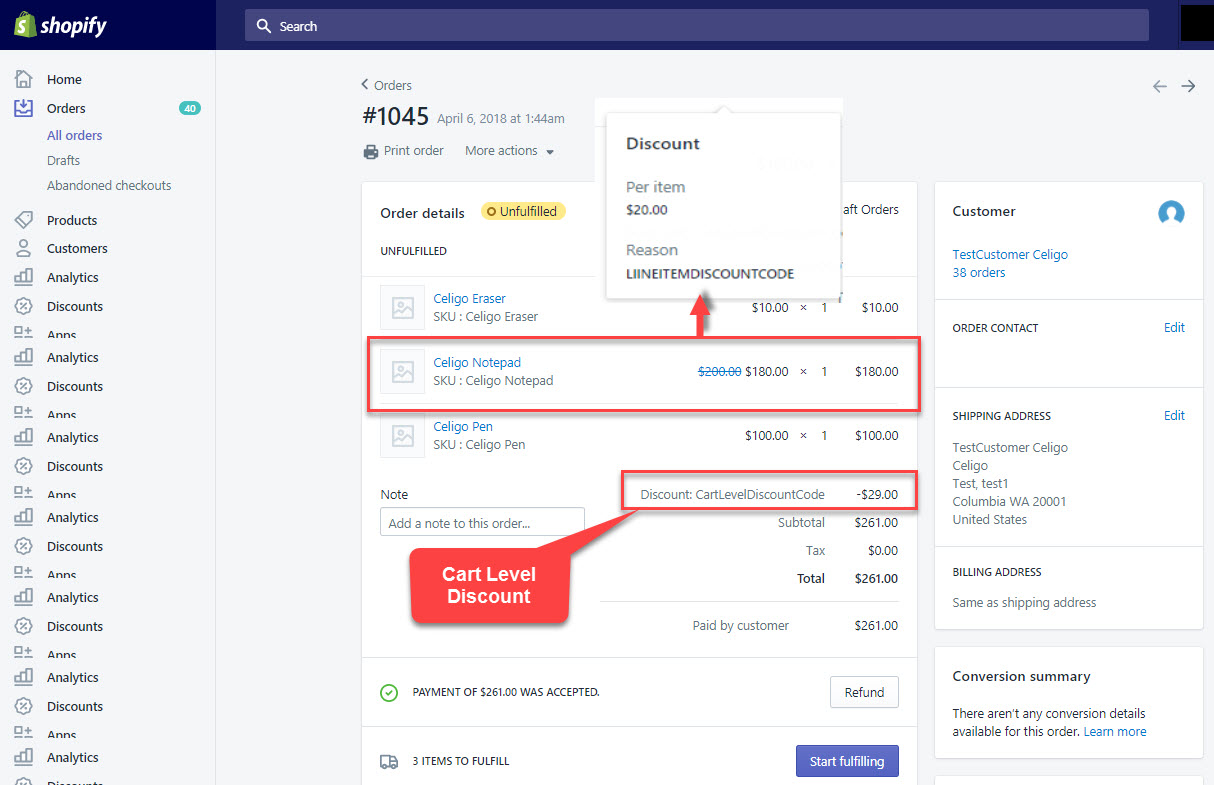Edit the Order Contact section
Screen dimensions: 1214x785
click(1174, 327)
